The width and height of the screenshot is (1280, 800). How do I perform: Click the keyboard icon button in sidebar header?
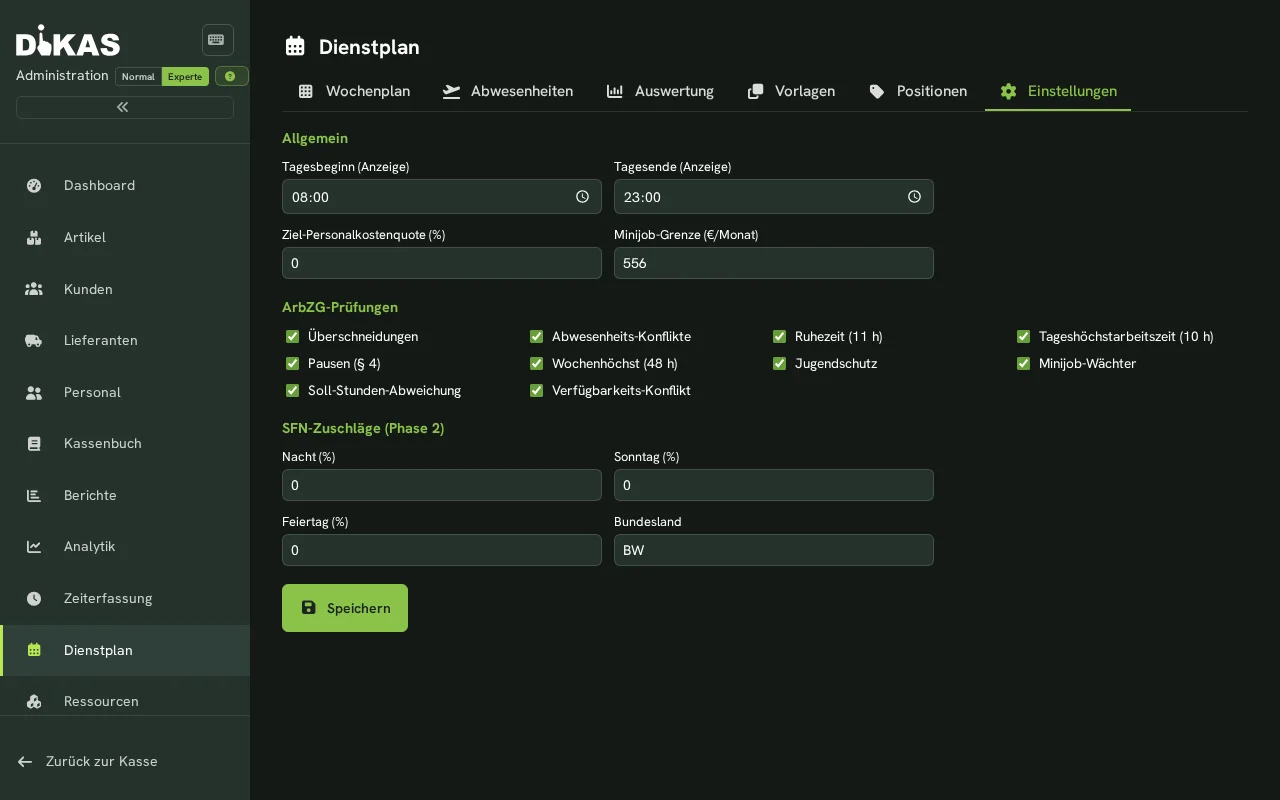click(x=218, y=40)
